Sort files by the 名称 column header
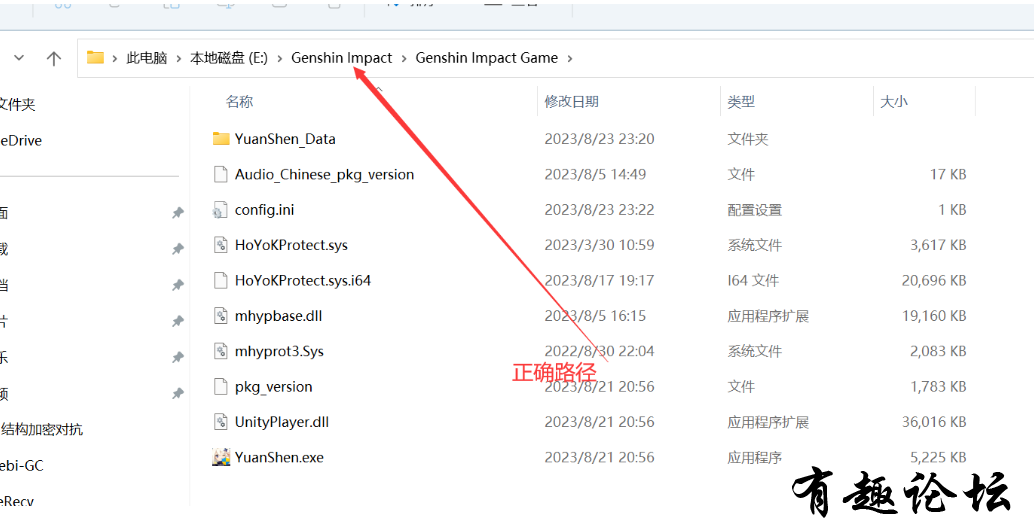Screen dimensions: 1034x526 (x=239, y=102)
